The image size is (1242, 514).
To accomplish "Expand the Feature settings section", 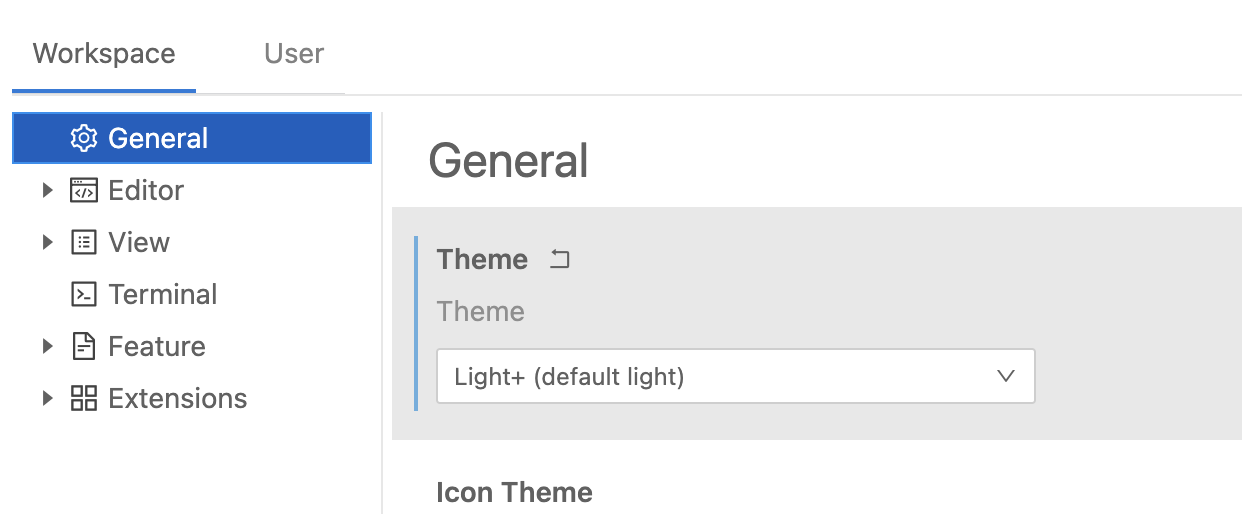I will pyautogui.click(x=47, y=346).
